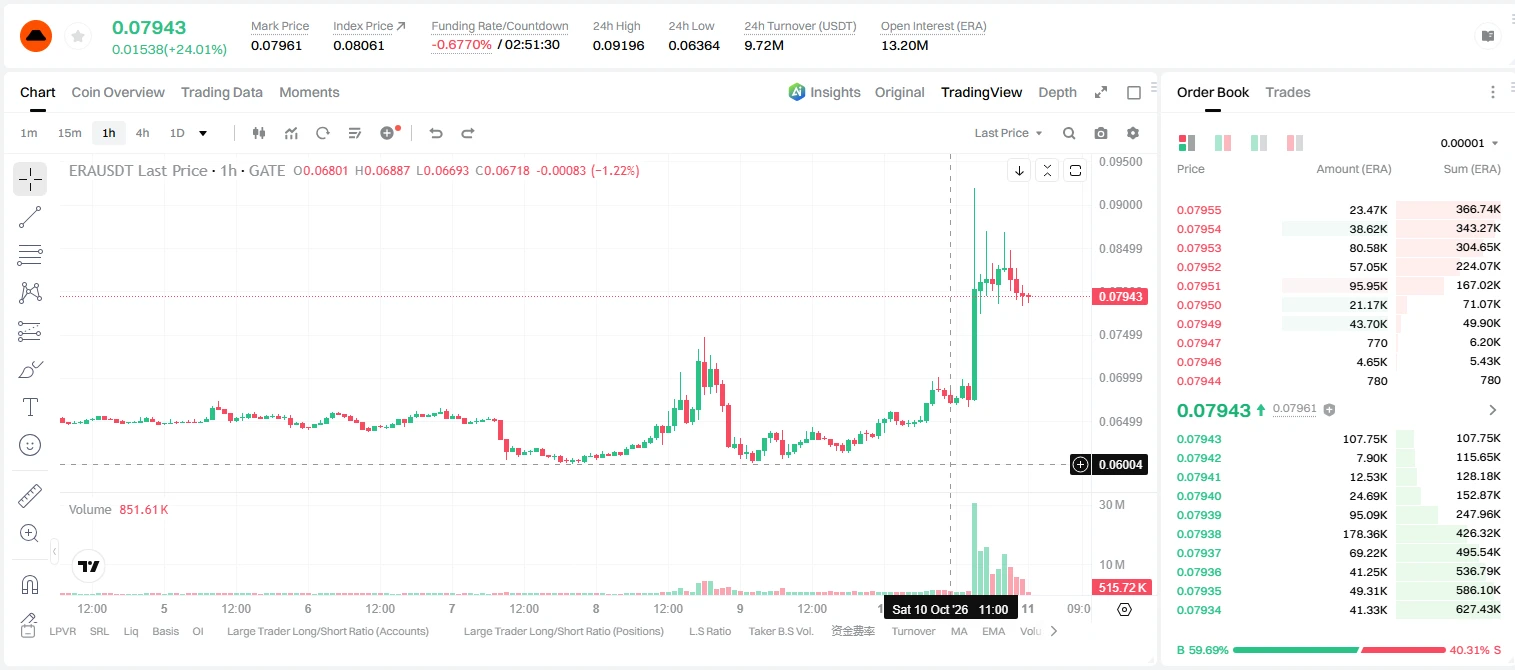Open AI Insights
The width and height of the screenshot is (1515, 670).
point(824,92)
